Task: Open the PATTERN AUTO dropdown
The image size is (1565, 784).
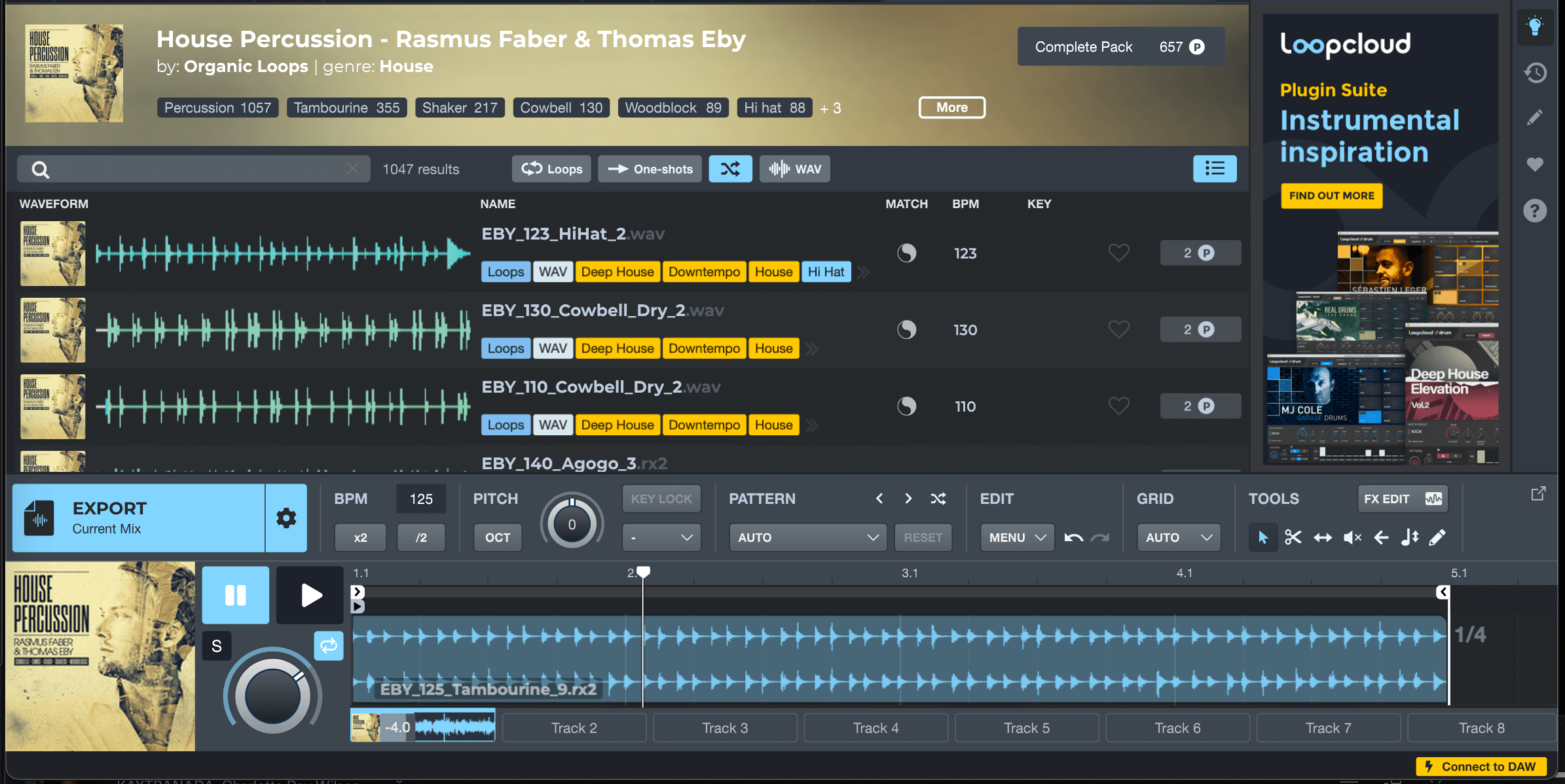Action: [x=807, y=537]
